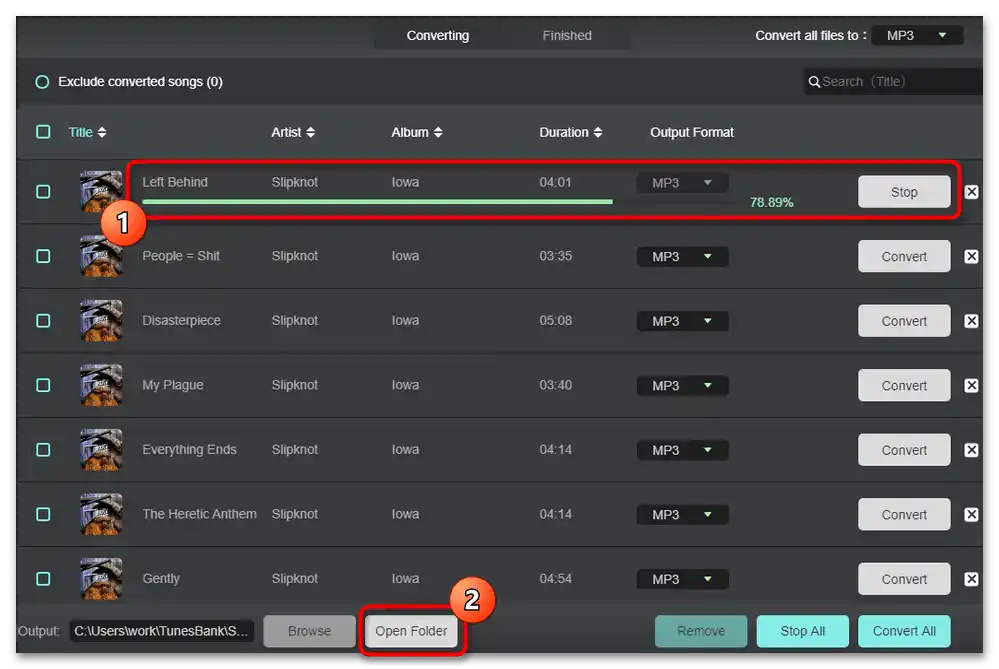Remove My Plague row with X icon
This screenshot has width=999, height=669.
(x=971, y=385)
